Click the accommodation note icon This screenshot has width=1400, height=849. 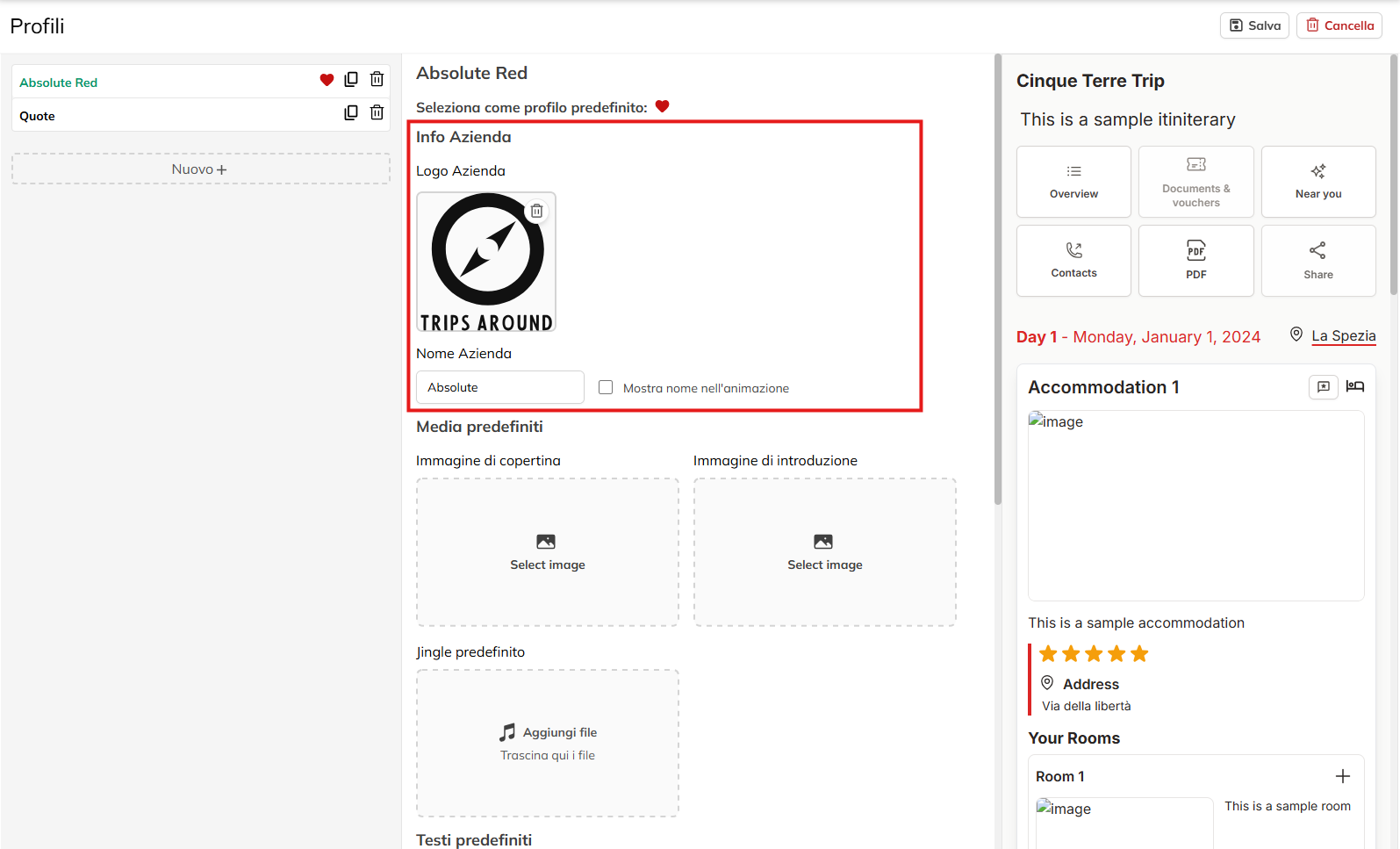[1323, 386]
